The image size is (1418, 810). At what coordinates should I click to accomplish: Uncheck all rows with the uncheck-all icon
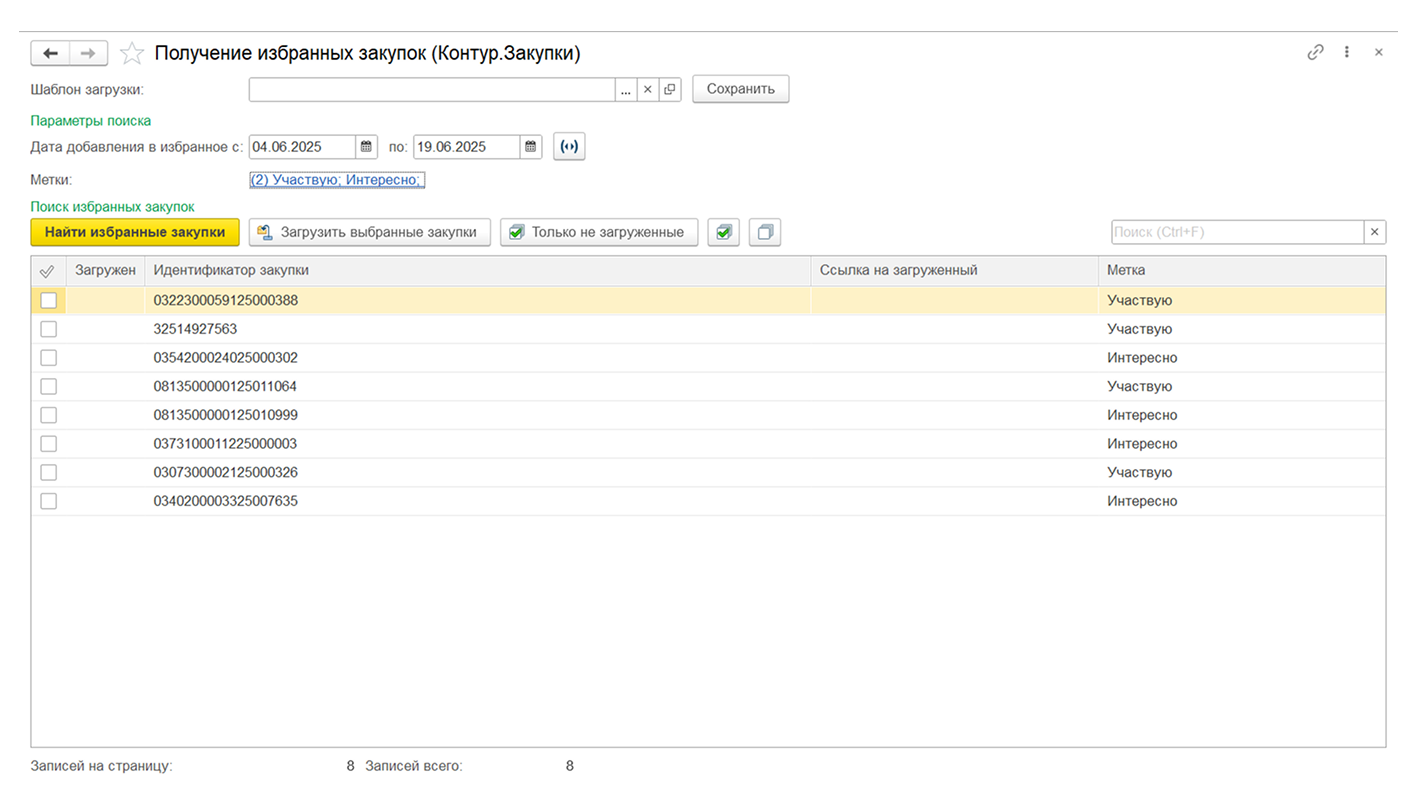pyautogui.click(x=765, y=232)
